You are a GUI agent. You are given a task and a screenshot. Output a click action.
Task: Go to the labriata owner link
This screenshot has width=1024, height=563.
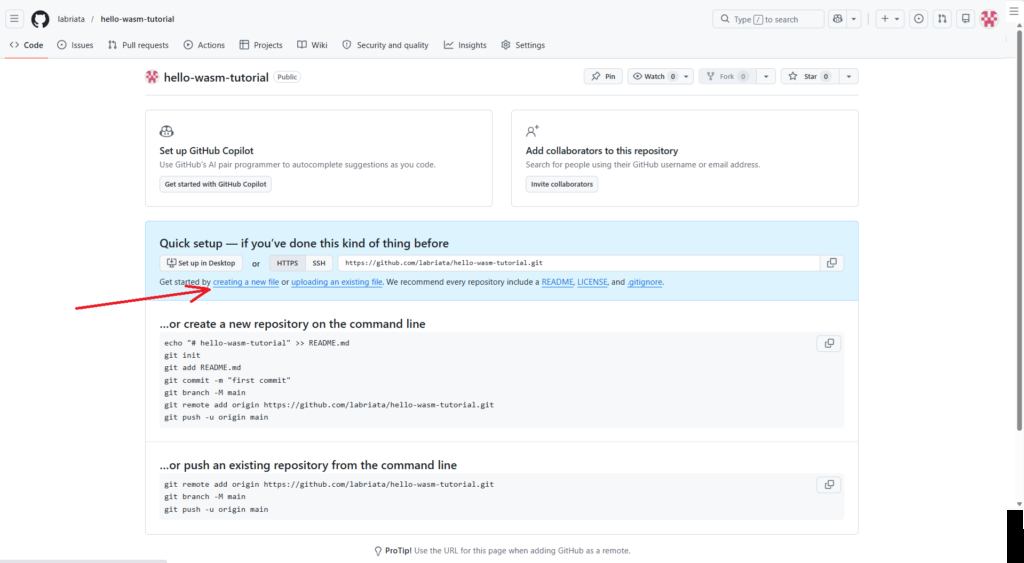coord(71,19)
